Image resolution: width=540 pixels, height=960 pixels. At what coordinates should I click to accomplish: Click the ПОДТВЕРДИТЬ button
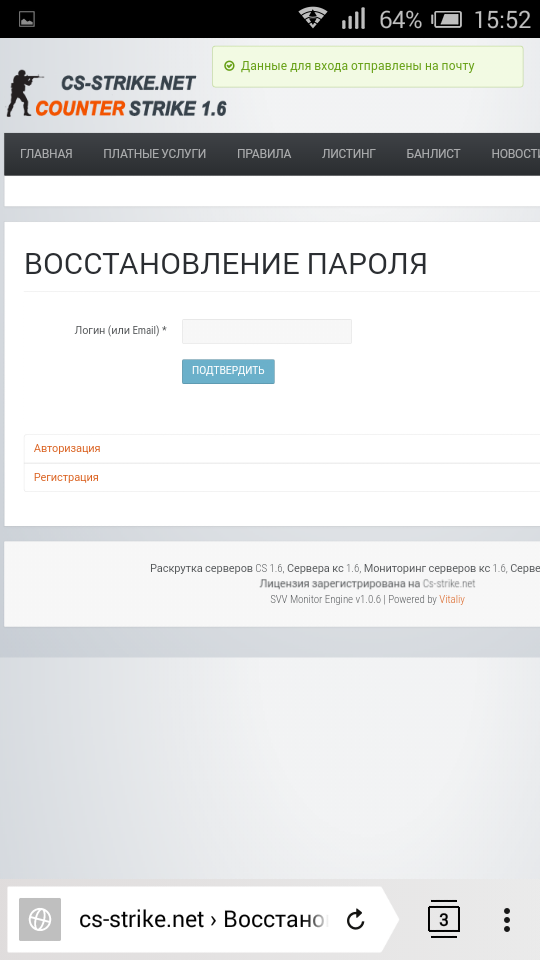coord(228,371)
